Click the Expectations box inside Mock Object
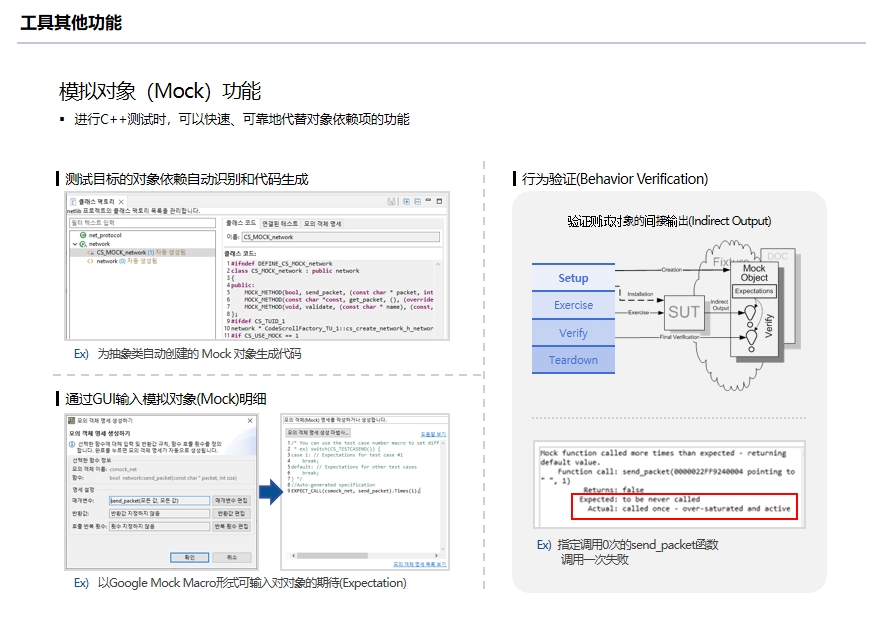The image size is (892, 630). (x=754, y=291)
